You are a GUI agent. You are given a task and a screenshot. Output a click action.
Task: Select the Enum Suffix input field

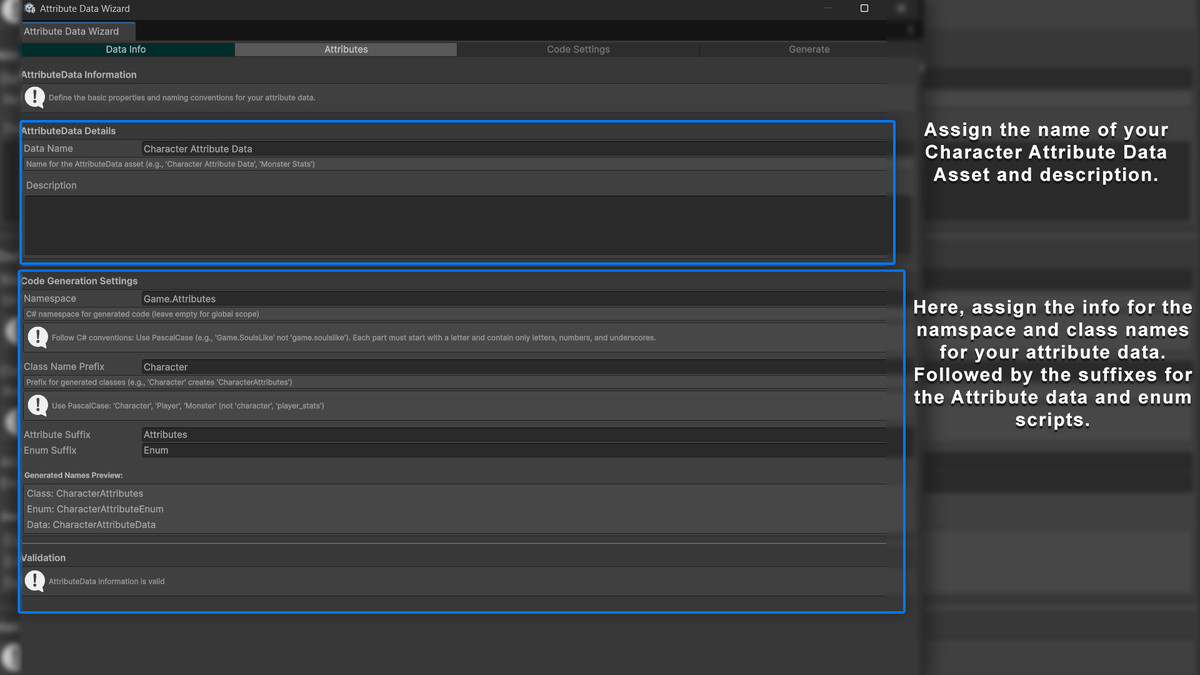point(500,450)
